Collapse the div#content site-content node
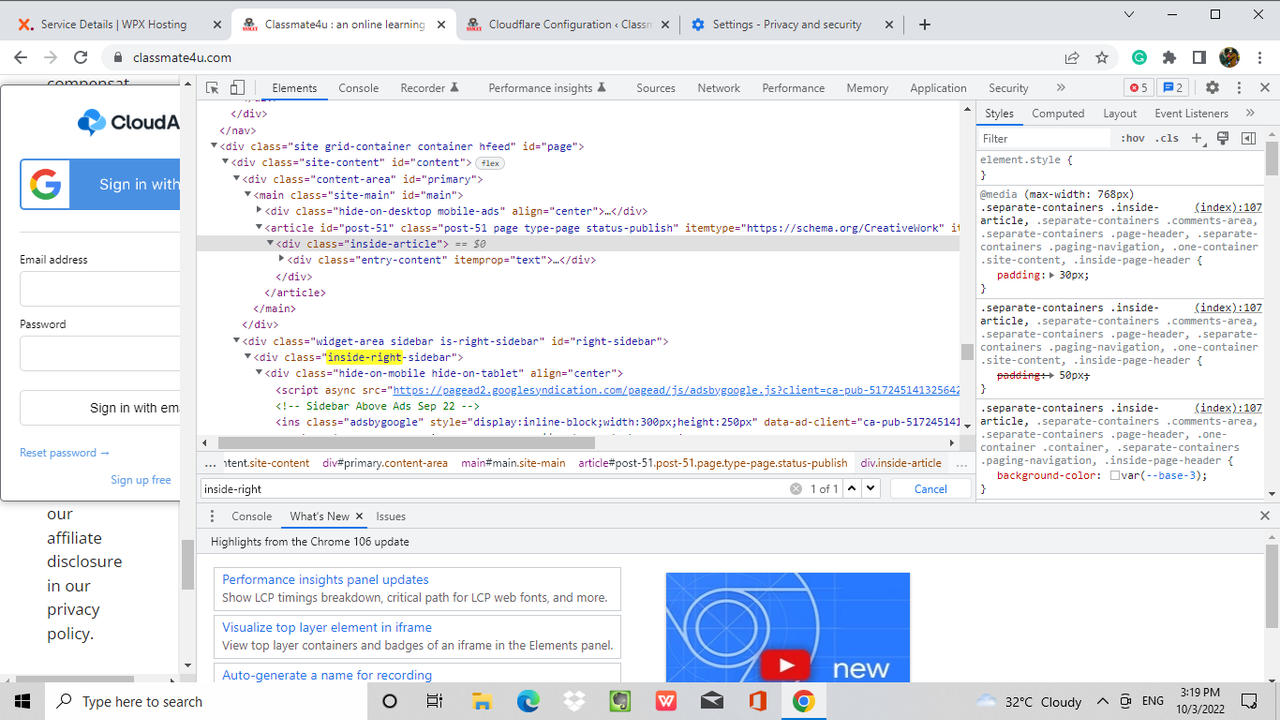1280x720 pixels. tap(226, 162)
